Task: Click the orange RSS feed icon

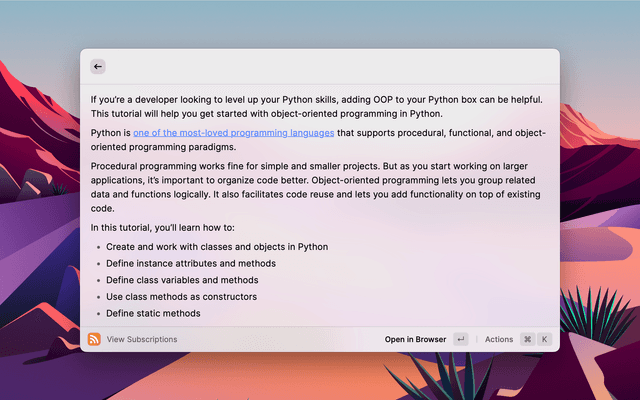Action: coord(94,339)
